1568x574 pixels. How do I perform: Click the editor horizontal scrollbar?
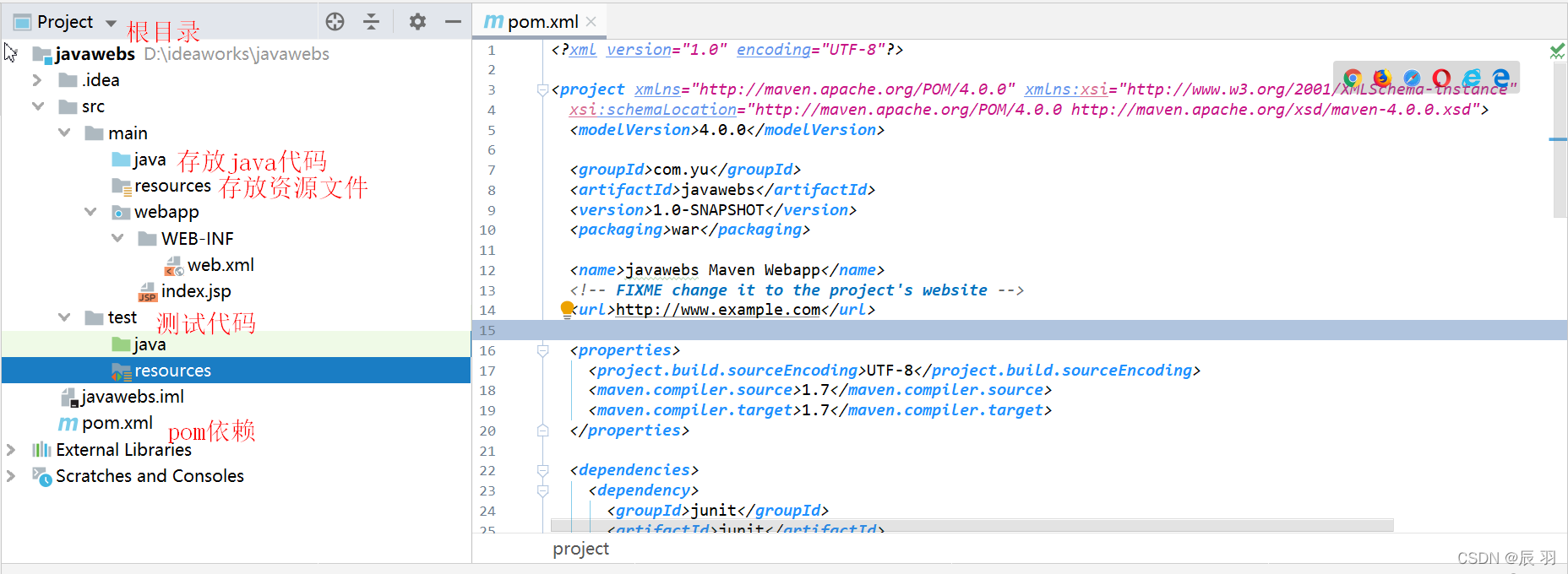click(x=972, y=526)
